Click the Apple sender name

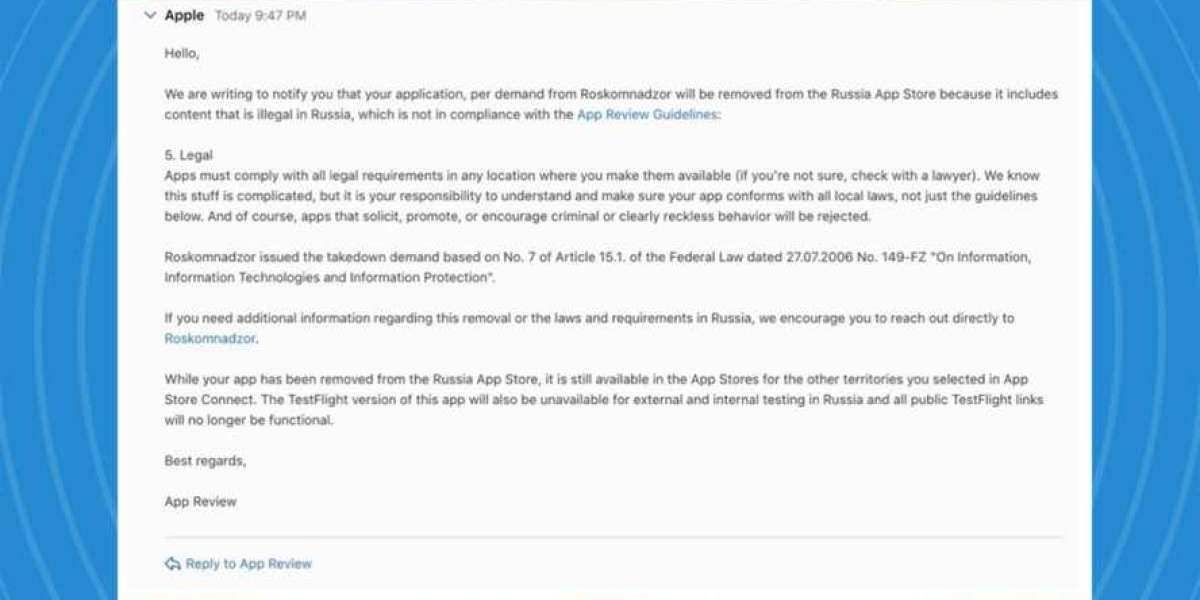pos(184,16)
